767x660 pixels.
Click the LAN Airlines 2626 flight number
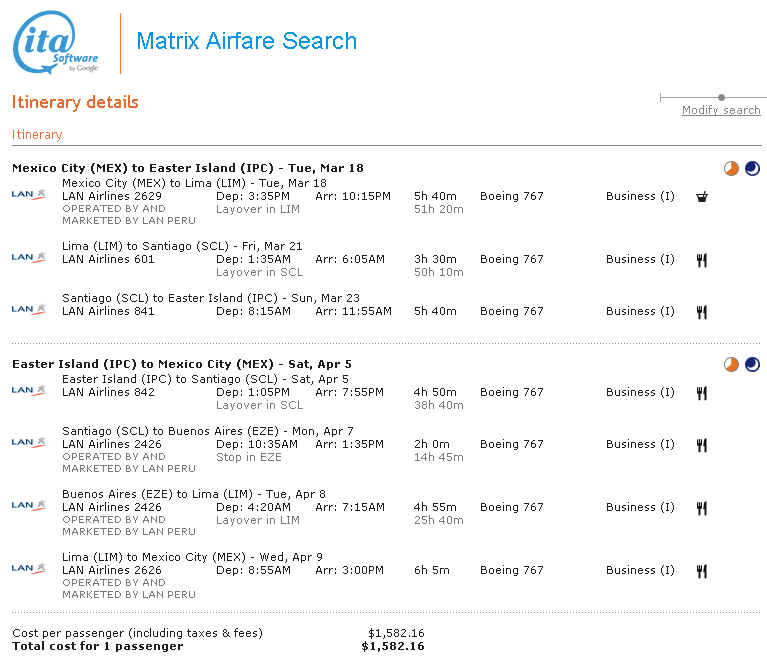(112, 570)
